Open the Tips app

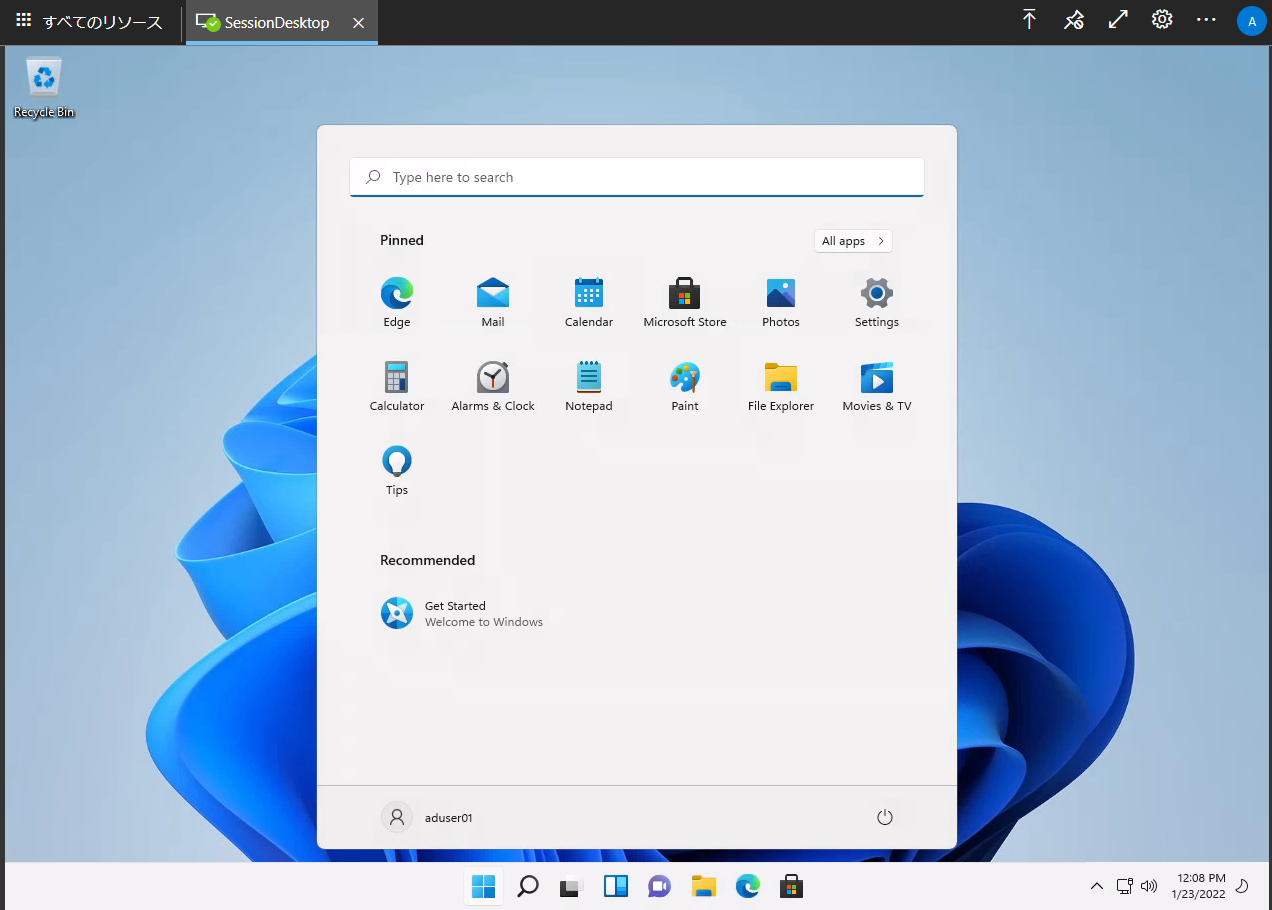397,471
